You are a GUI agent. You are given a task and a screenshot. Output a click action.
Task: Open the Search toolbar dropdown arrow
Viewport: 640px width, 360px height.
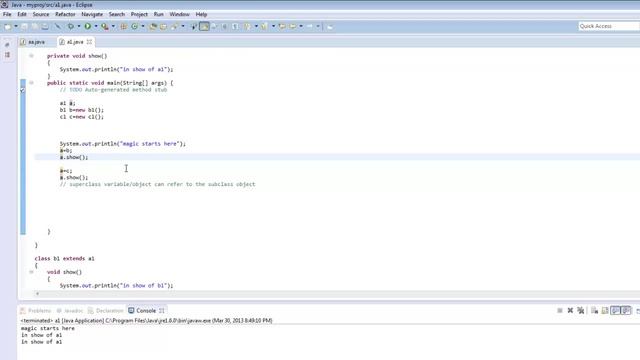[182, 27]
